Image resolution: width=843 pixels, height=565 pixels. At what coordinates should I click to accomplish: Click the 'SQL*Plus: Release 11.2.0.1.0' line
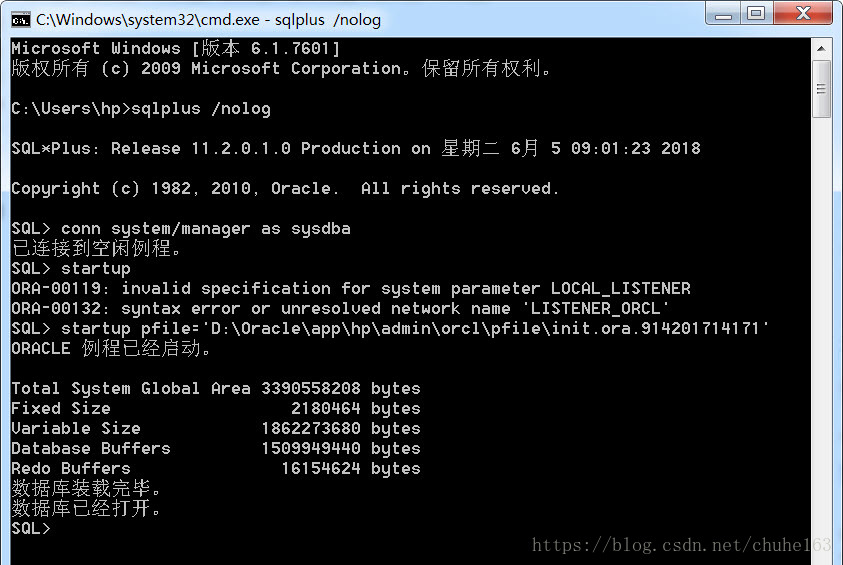(x=356, y=148)
